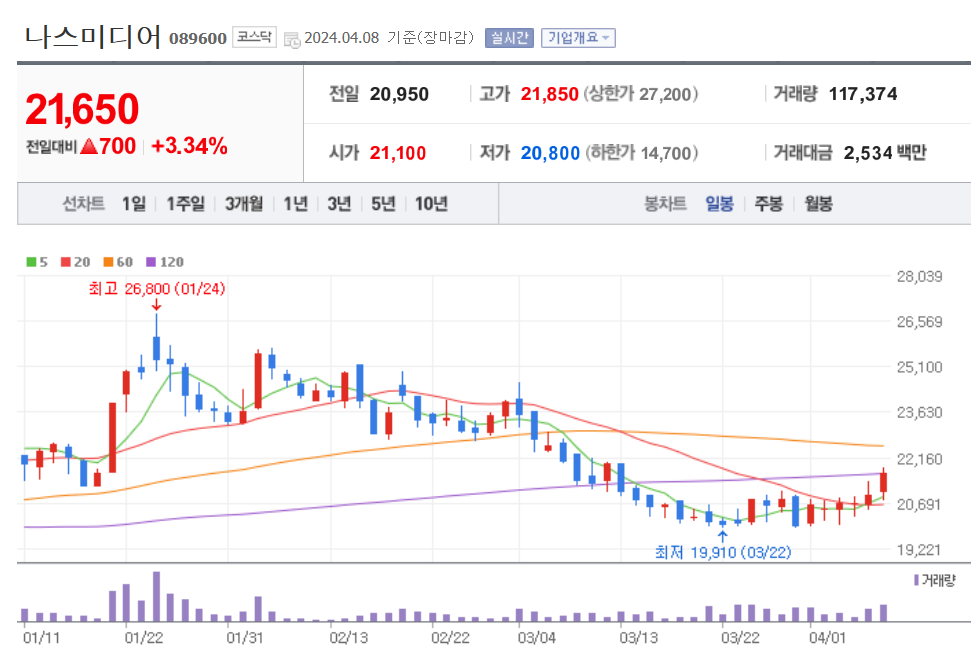Select the 3년 line chart tab

[x=339, y=204]
